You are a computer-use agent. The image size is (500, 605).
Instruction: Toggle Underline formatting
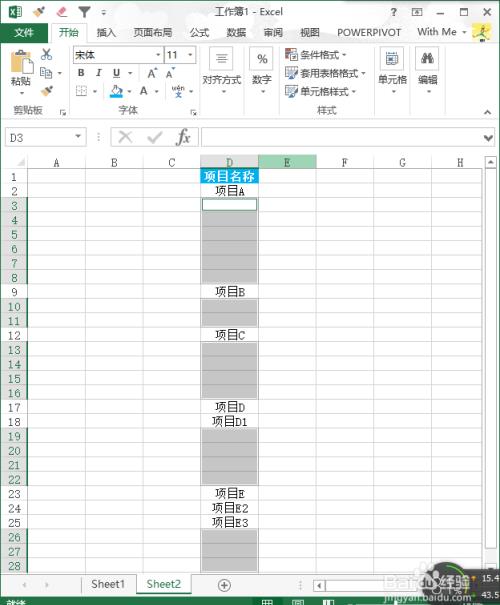tap(117, 73)
